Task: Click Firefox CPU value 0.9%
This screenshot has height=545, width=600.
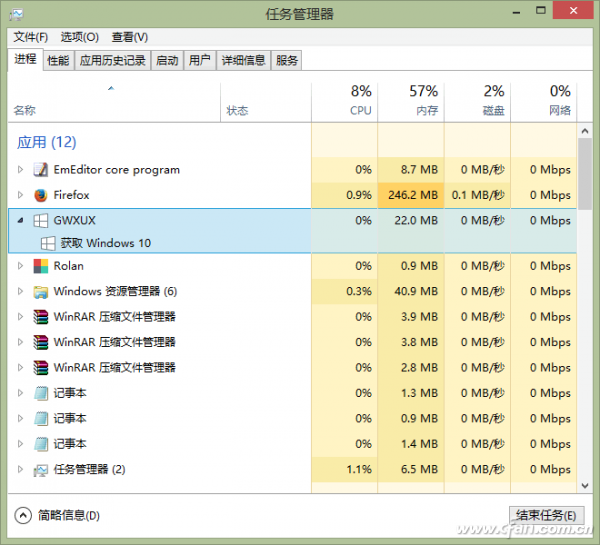Action: click(359, 195)
